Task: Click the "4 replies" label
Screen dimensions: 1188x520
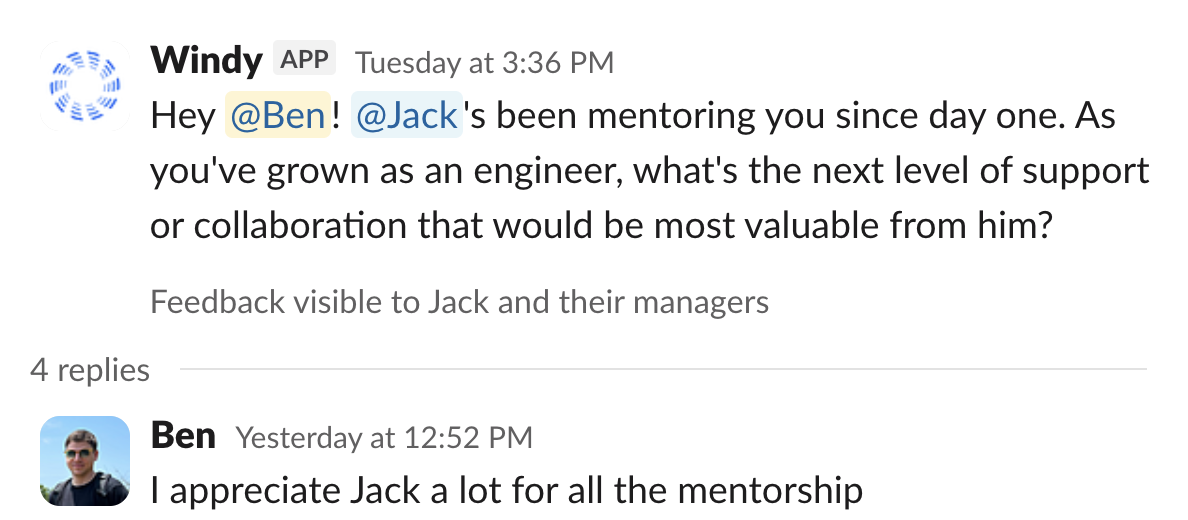Action: pos(90,370)
